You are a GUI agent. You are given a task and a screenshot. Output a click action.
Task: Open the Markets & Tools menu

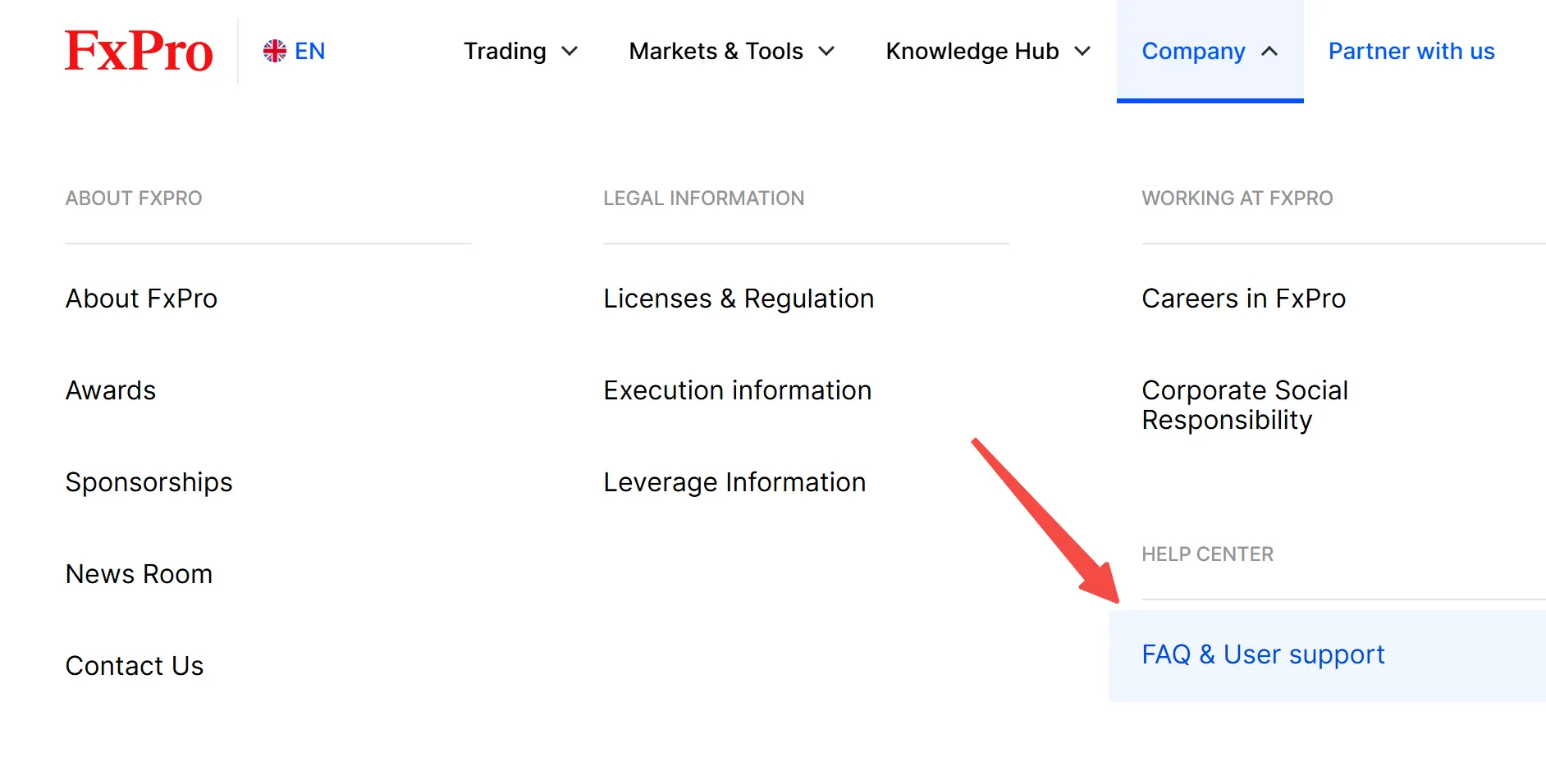coord(732,51)
